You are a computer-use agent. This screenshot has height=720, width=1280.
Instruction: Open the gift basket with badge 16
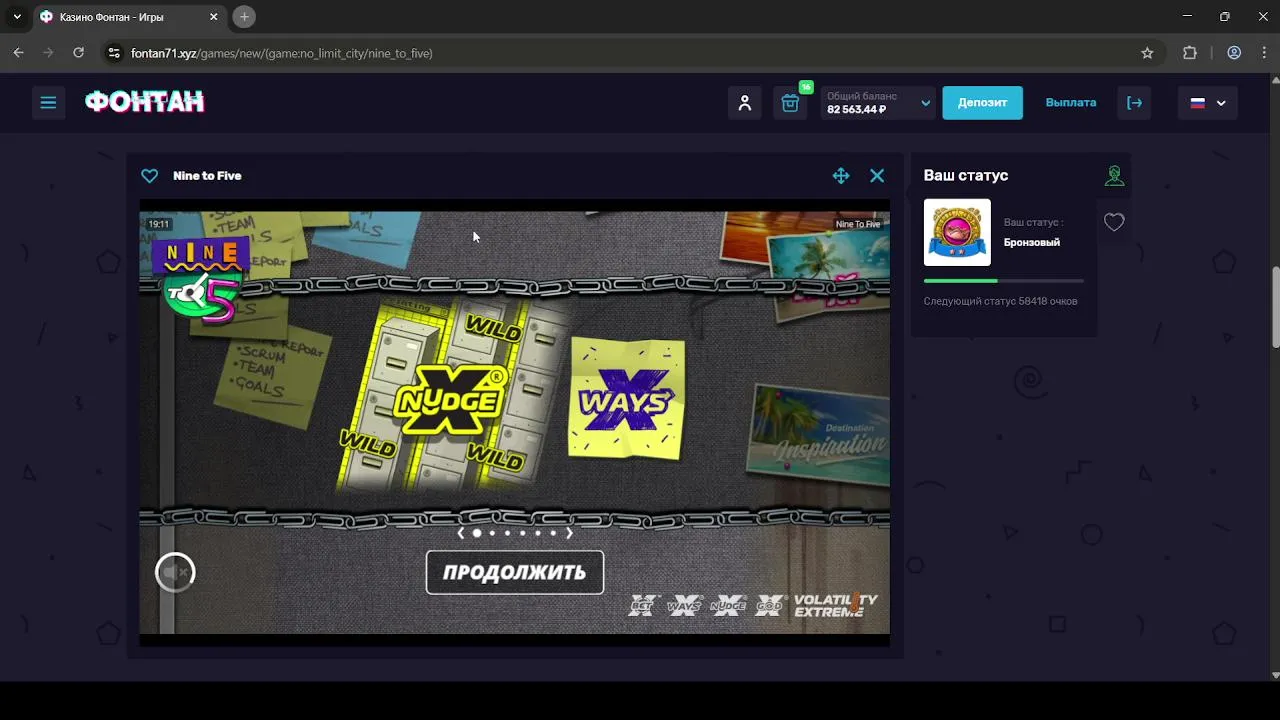tap(790, 102)
